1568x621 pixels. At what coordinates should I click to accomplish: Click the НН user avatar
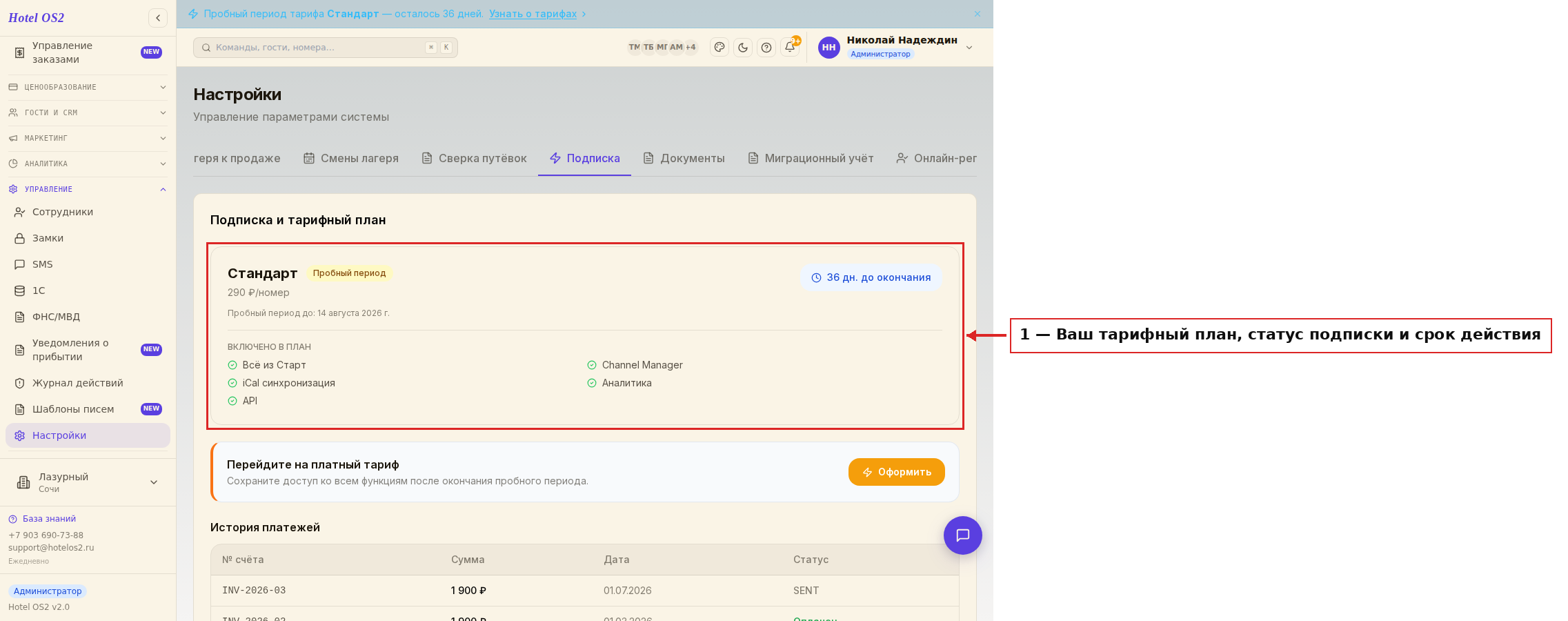click(829, 48)
